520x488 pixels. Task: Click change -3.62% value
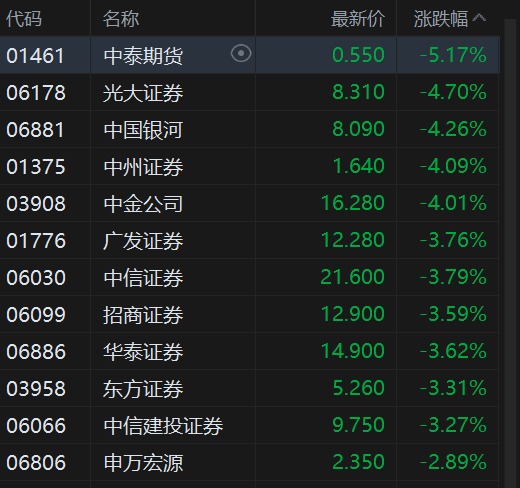(x=453, y=351)
